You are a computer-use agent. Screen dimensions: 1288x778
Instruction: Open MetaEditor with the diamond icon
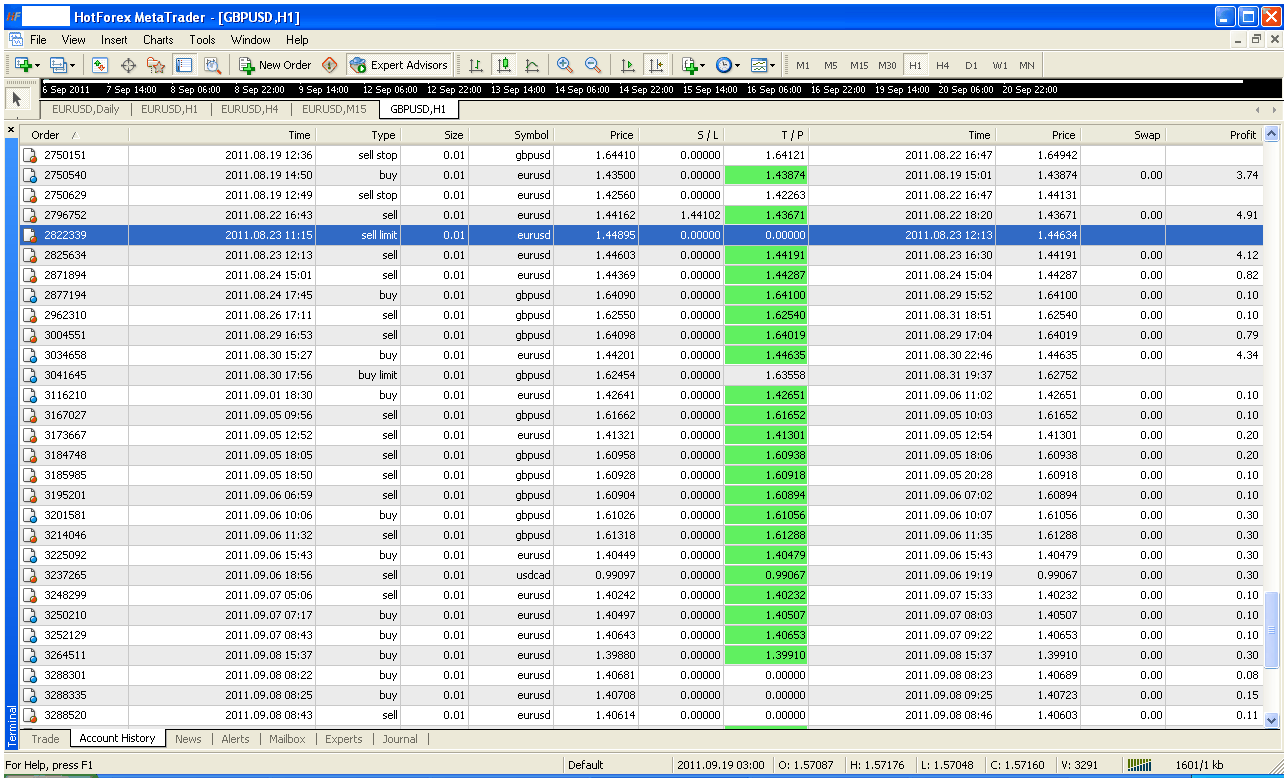pos(329,65)
